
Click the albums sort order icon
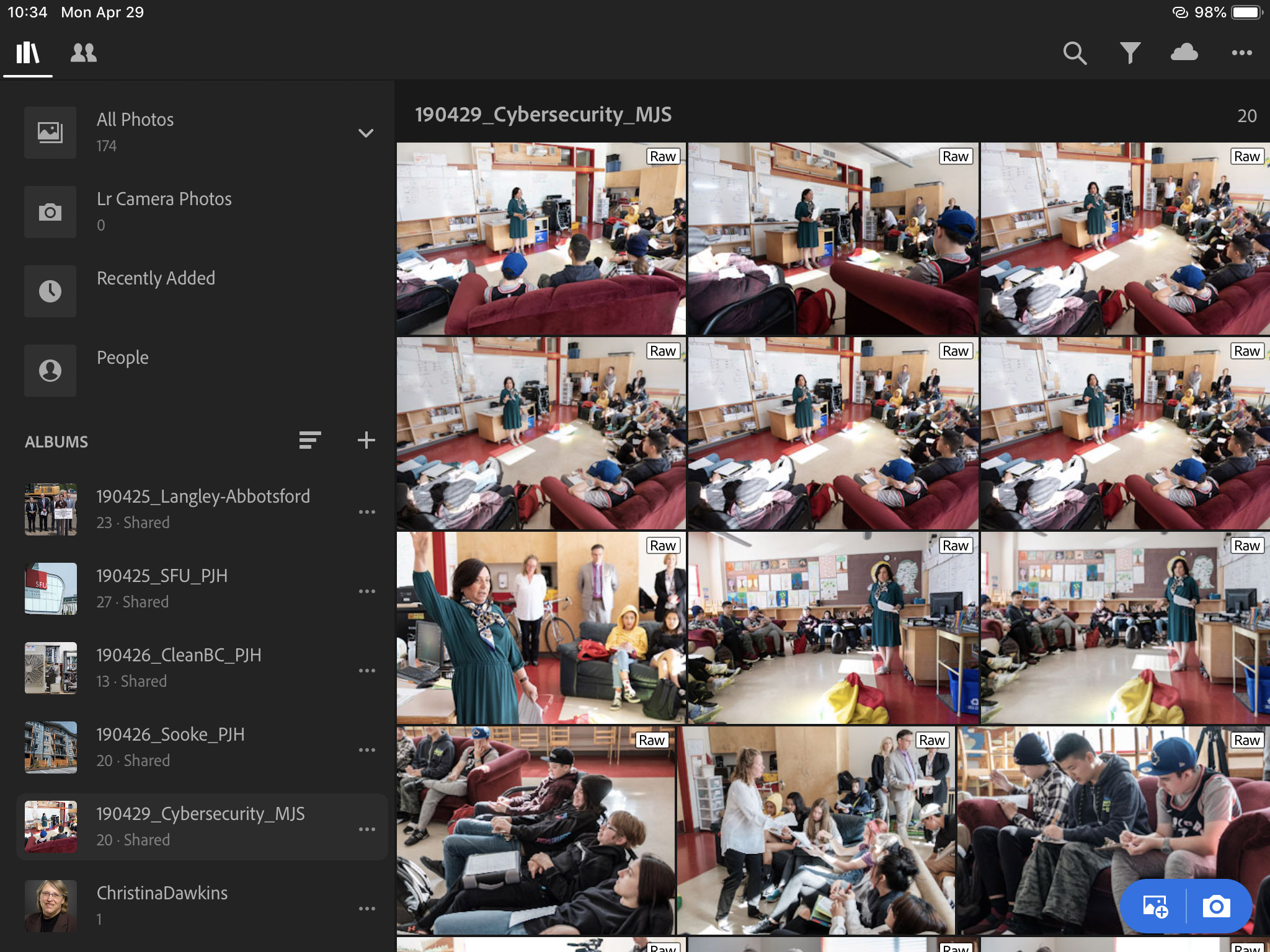click(x=309, y=441)
